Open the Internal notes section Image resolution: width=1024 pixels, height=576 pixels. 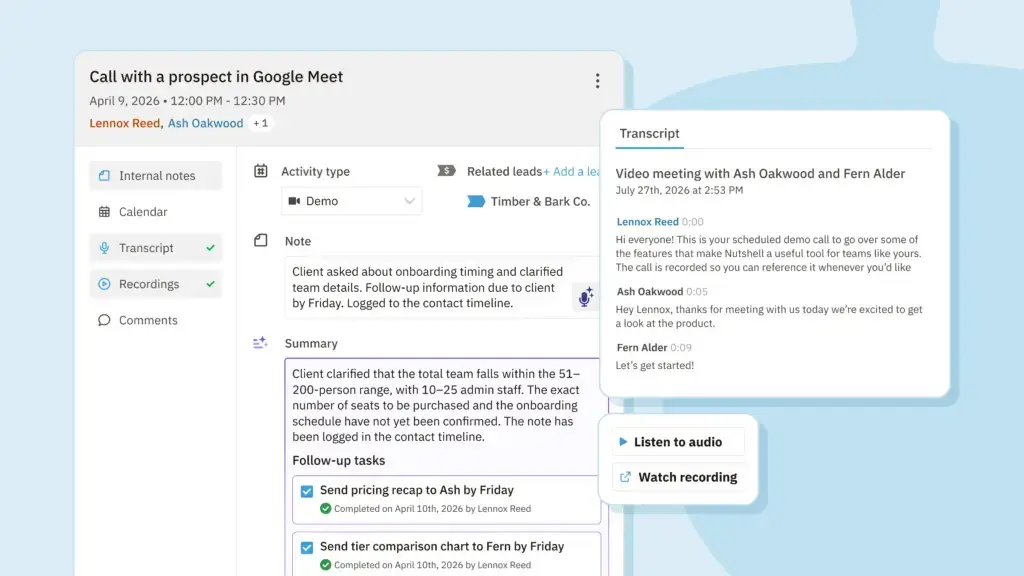(x=155, y=176)
